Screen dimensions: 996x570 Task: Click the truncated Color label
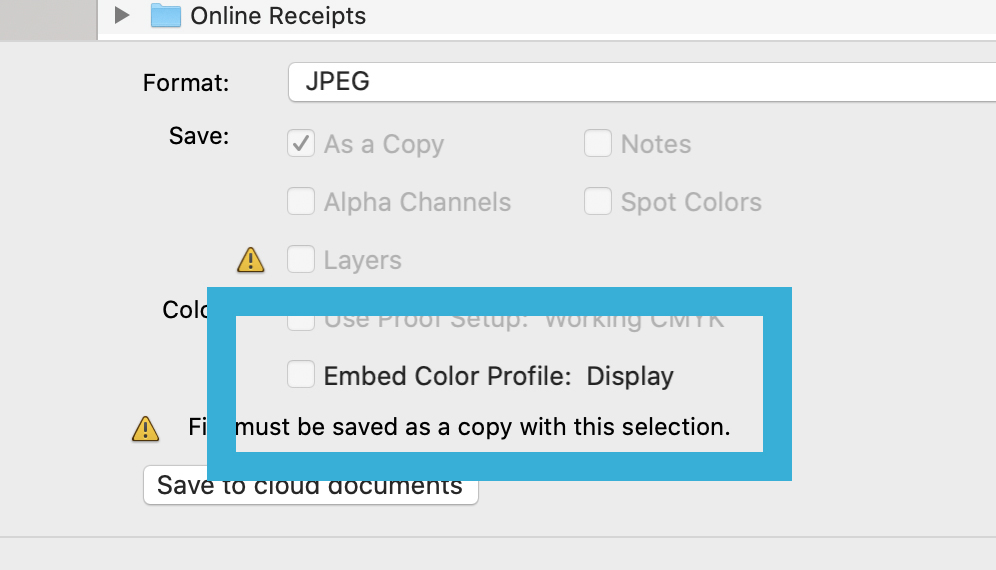(x=184, y=310)
